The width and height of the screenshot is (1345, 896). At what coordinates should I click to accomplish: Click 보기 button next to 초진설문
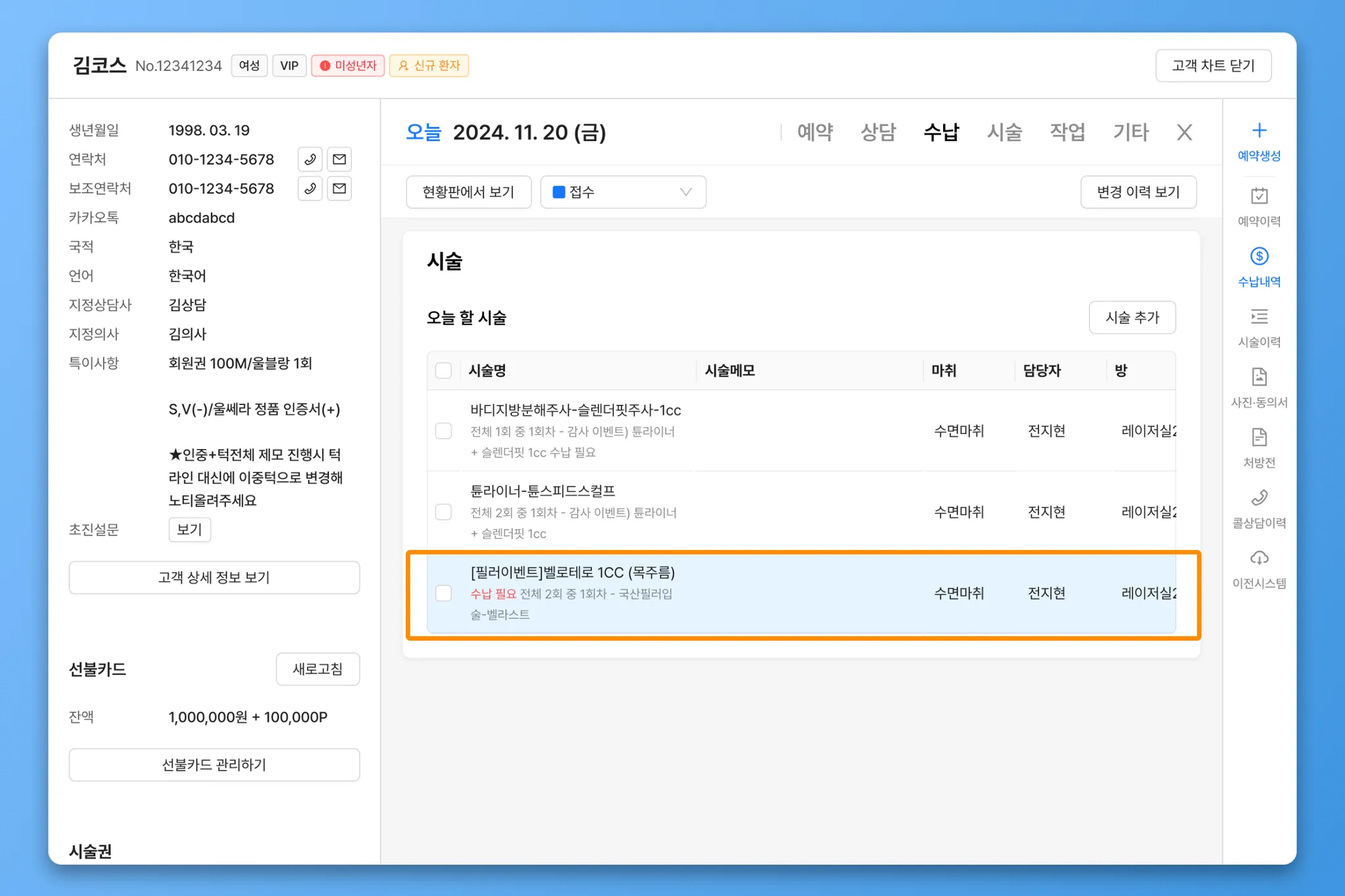coord(190,530)
